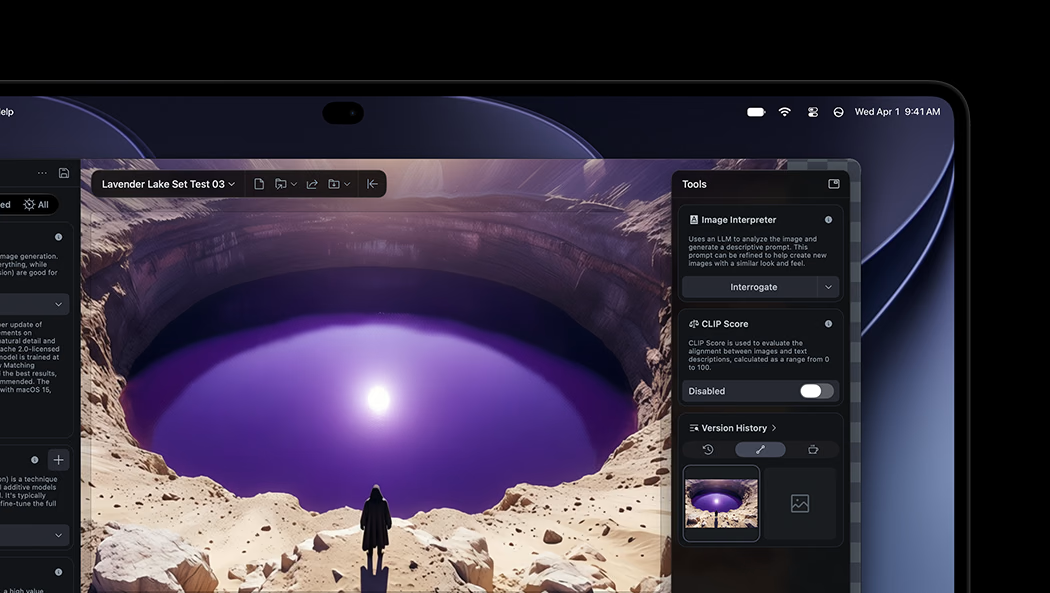Create a new blank document from toolbar
The image size is (1050, 593).
tap(258, 184)
